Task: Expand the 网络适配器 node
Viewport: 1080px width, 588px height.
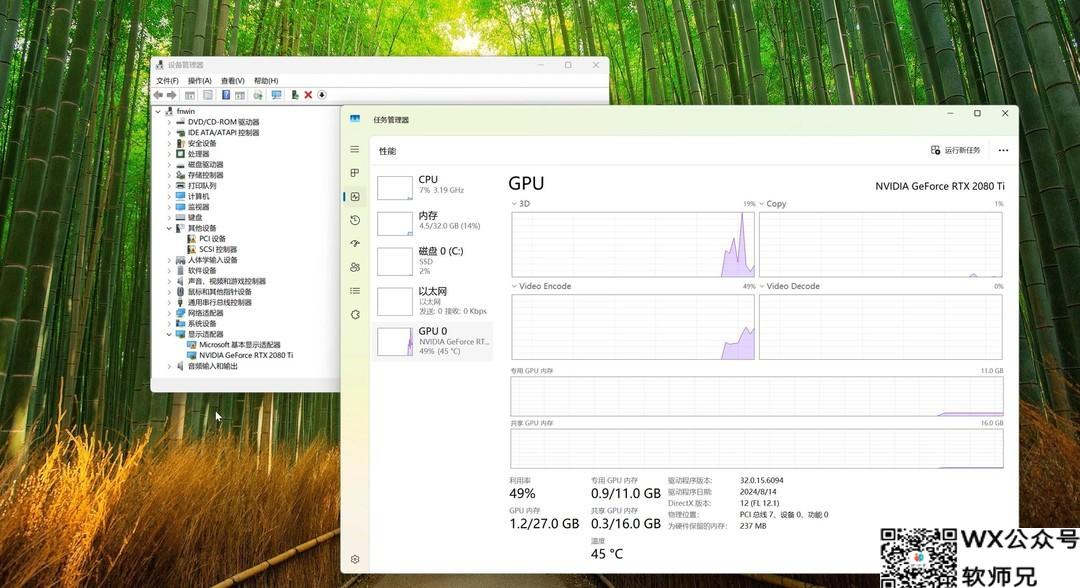Action: (169, 313)
